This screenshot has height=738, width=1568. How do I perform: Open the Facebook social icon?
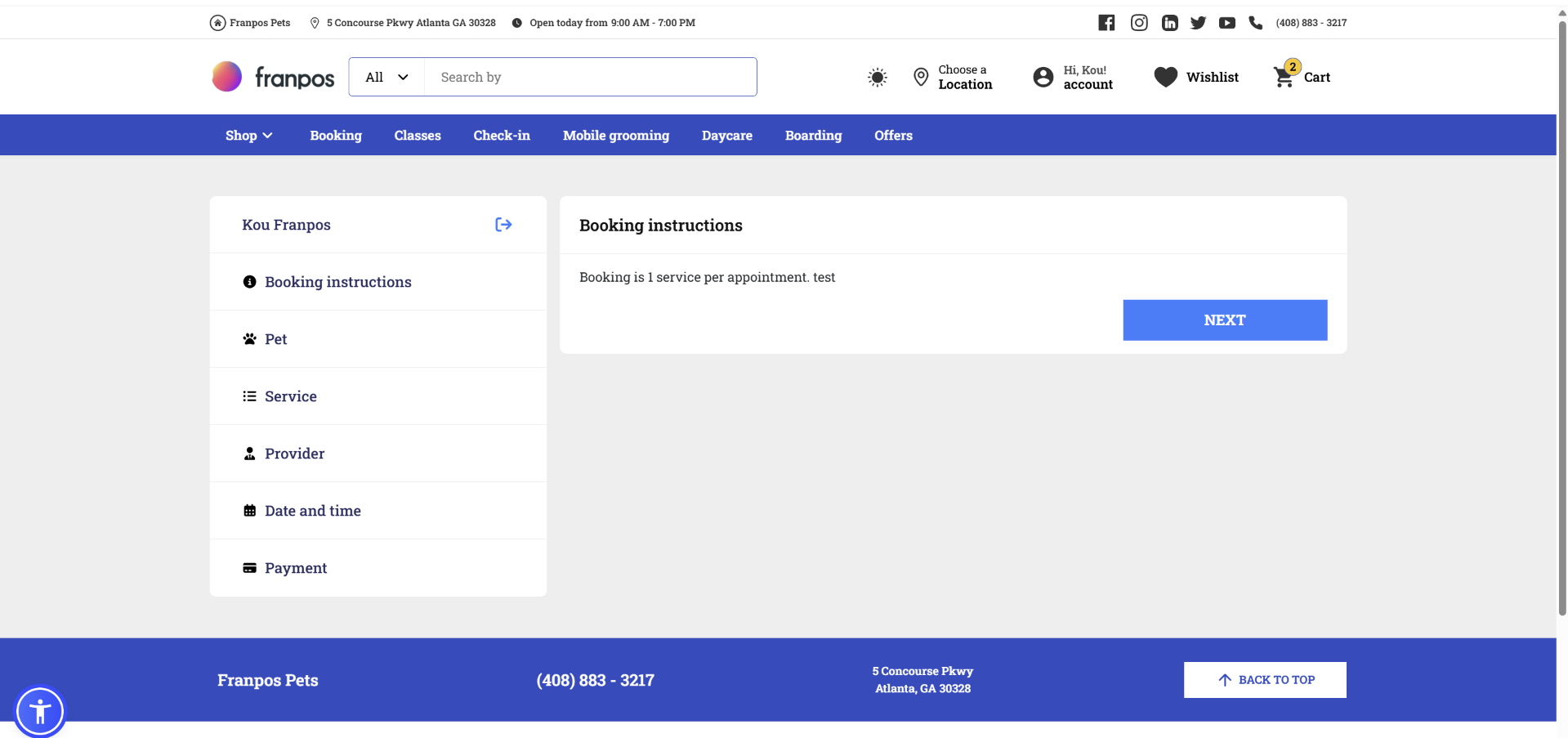[1106, 23]
